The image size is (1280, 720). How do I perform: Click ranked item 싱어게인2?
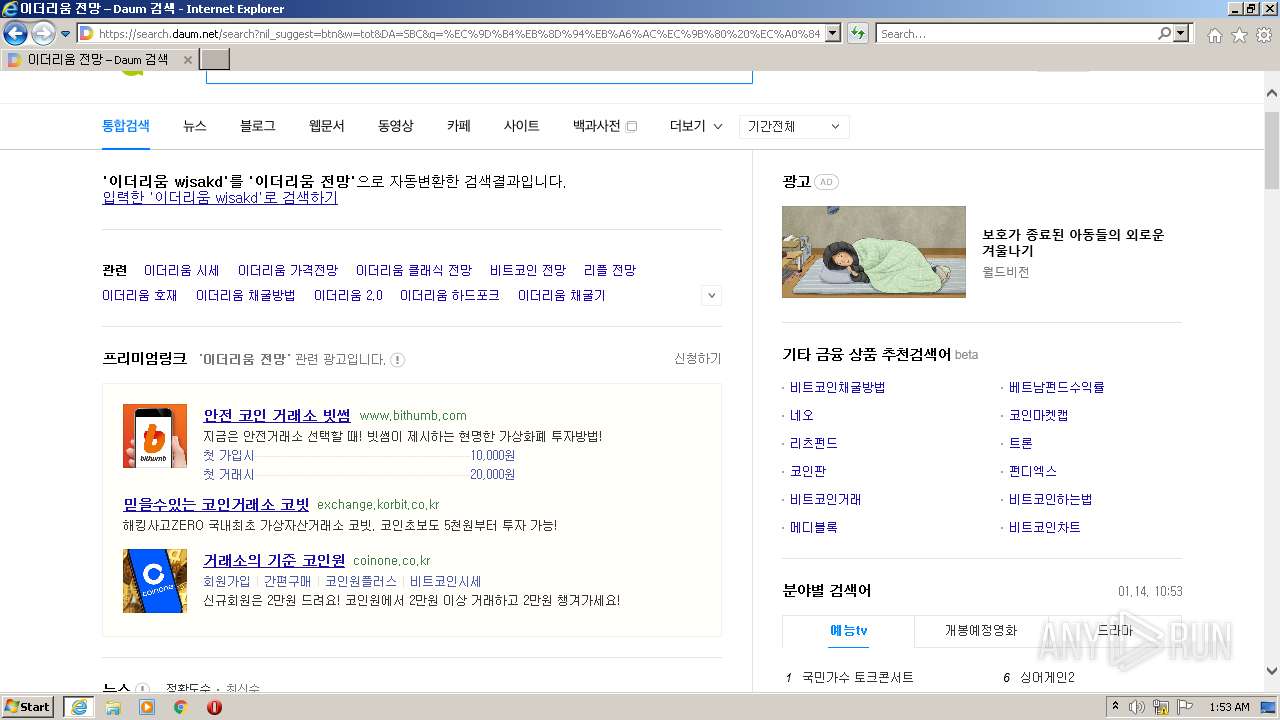click(1047, 678)
